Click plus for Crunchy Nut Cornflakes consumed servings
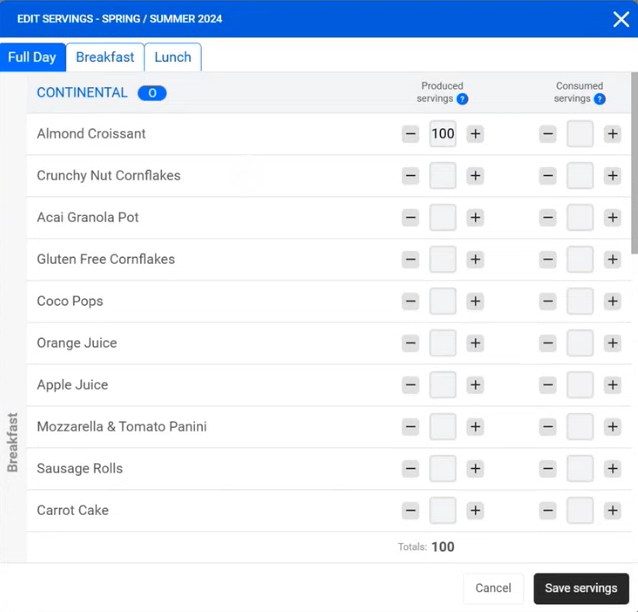 tap(612, 176)
